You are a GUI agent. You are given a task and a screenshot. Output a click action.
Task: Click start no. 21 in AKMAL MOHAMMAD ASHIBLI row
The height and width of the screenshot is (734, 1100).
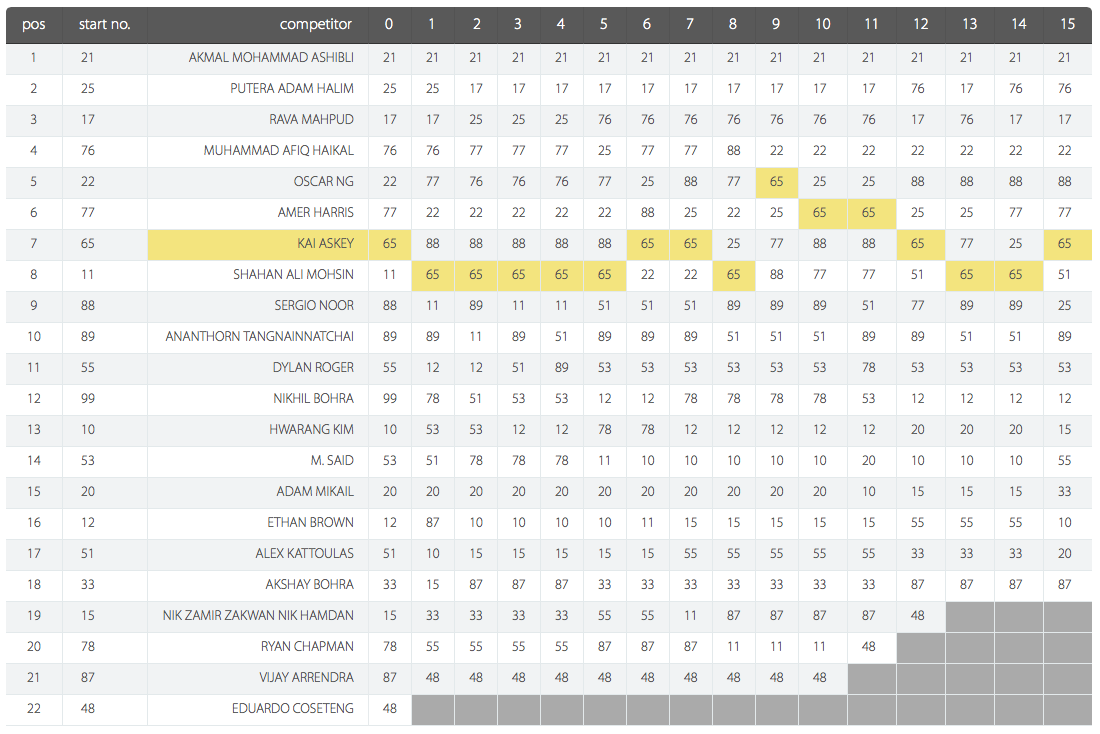(87, 58)
